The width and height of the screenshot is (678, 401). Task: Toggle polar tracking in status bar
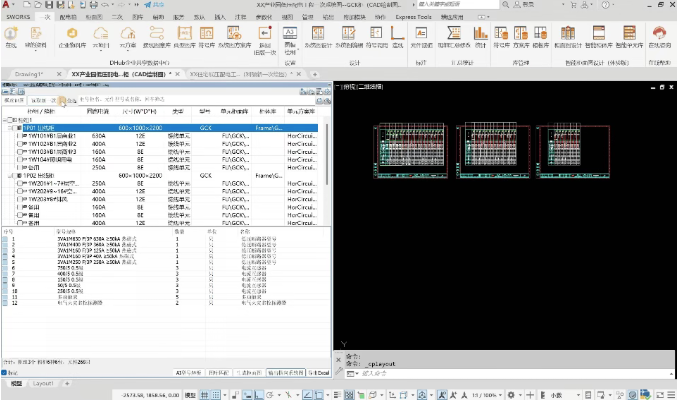270,395
